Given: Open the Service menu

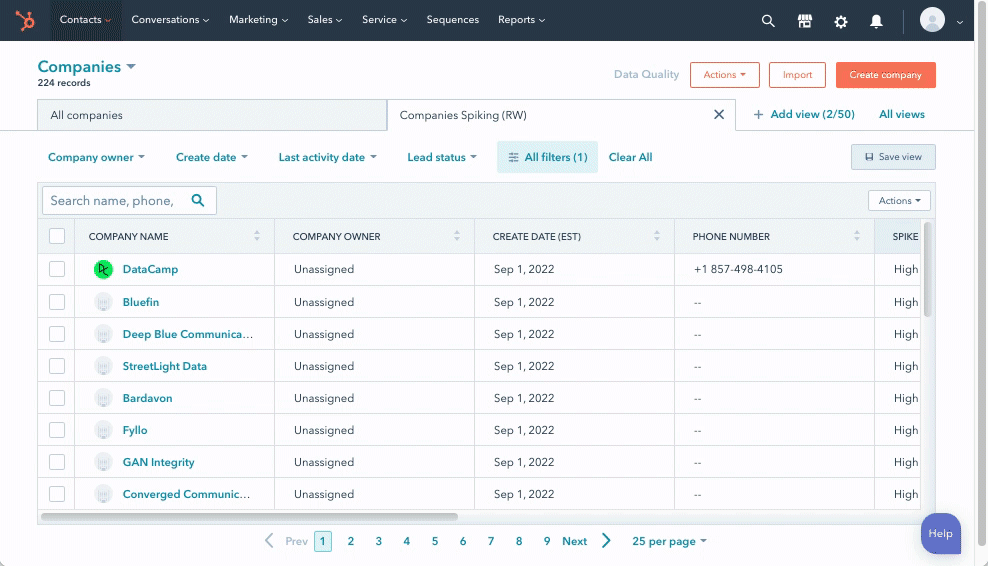Looking at the screenshot, I should point(384,20).
